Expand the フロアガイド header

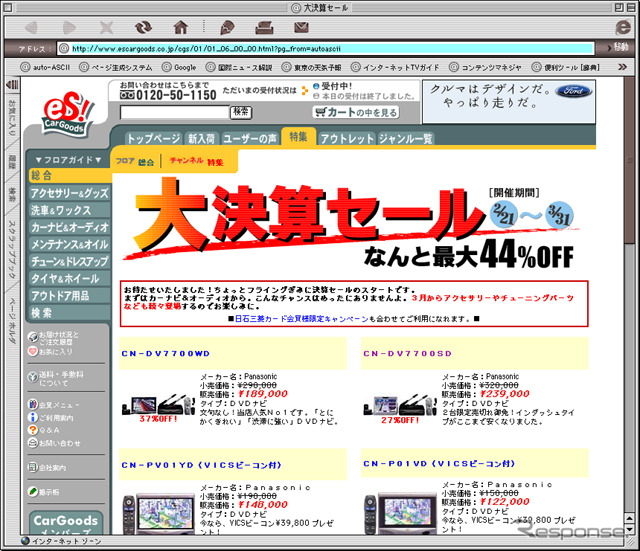click(68, 160)
